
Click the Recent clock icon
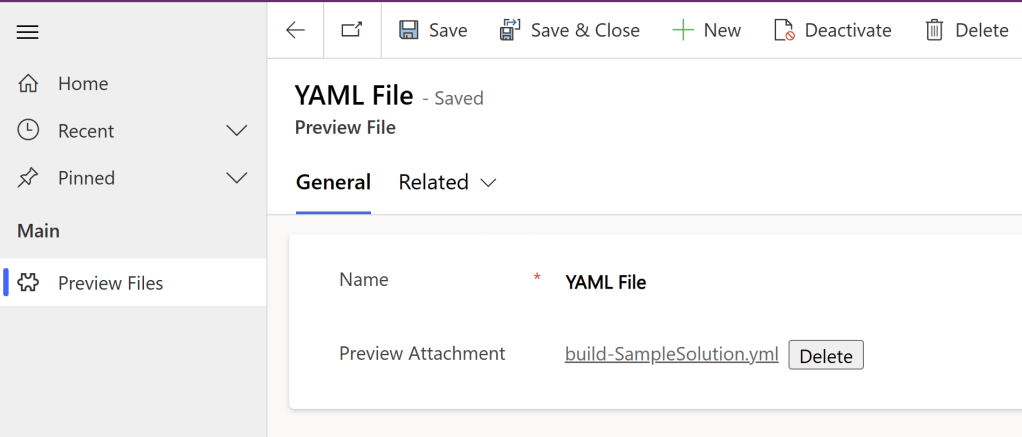29,131
